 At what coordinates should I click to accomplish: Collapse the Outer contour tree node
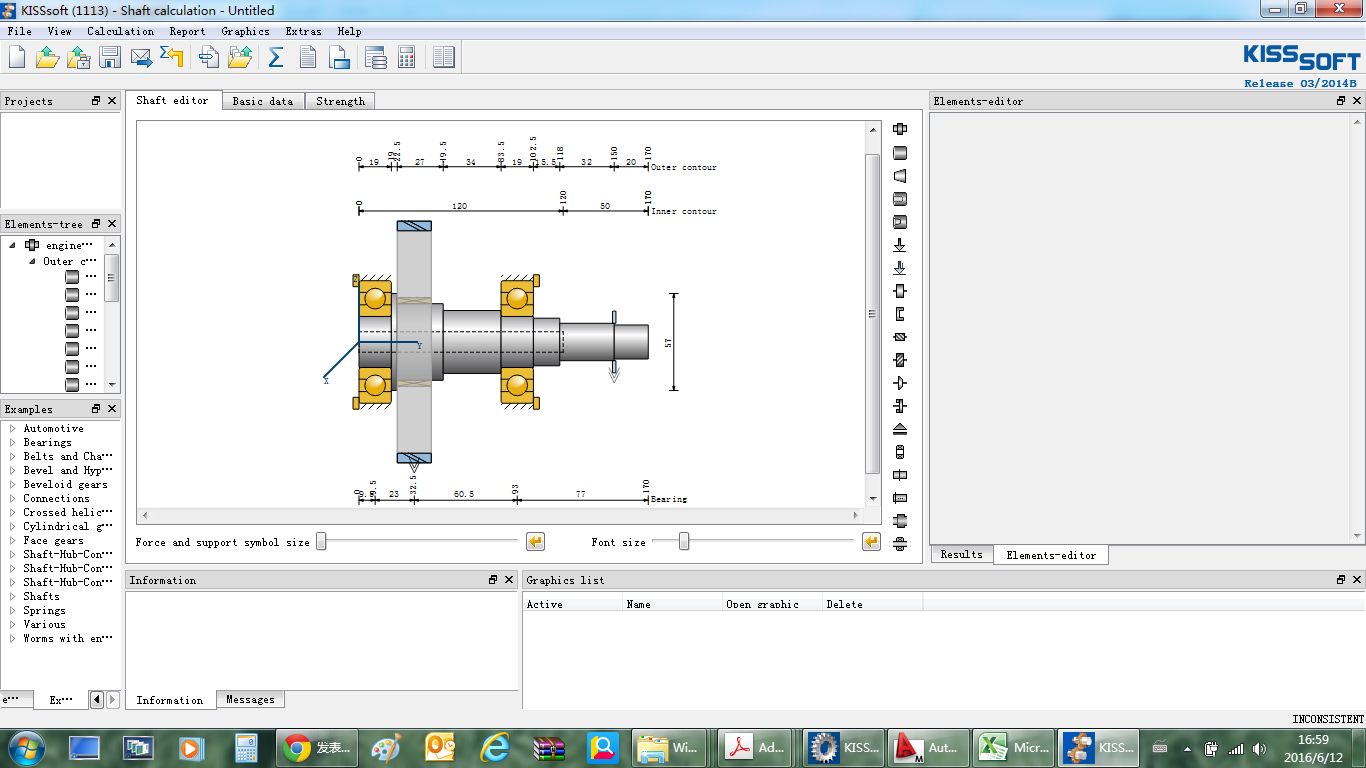tap(32, 261)
